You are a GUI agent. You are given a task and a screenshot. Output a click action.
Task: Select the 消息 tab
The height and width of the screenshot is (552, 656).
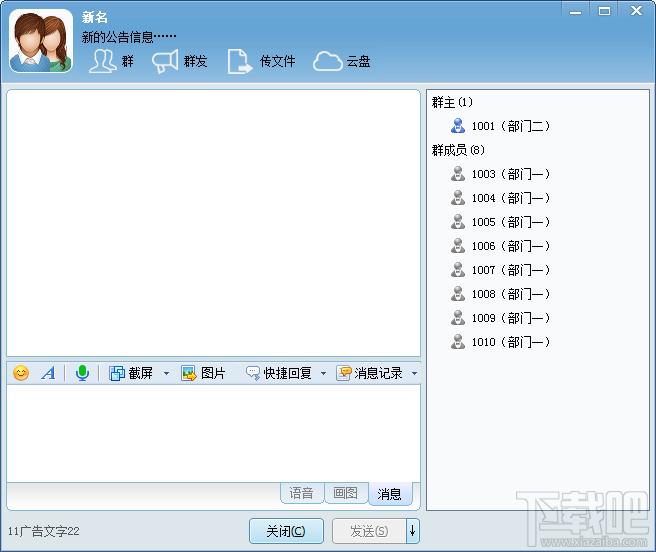click(x=390, y=494)
